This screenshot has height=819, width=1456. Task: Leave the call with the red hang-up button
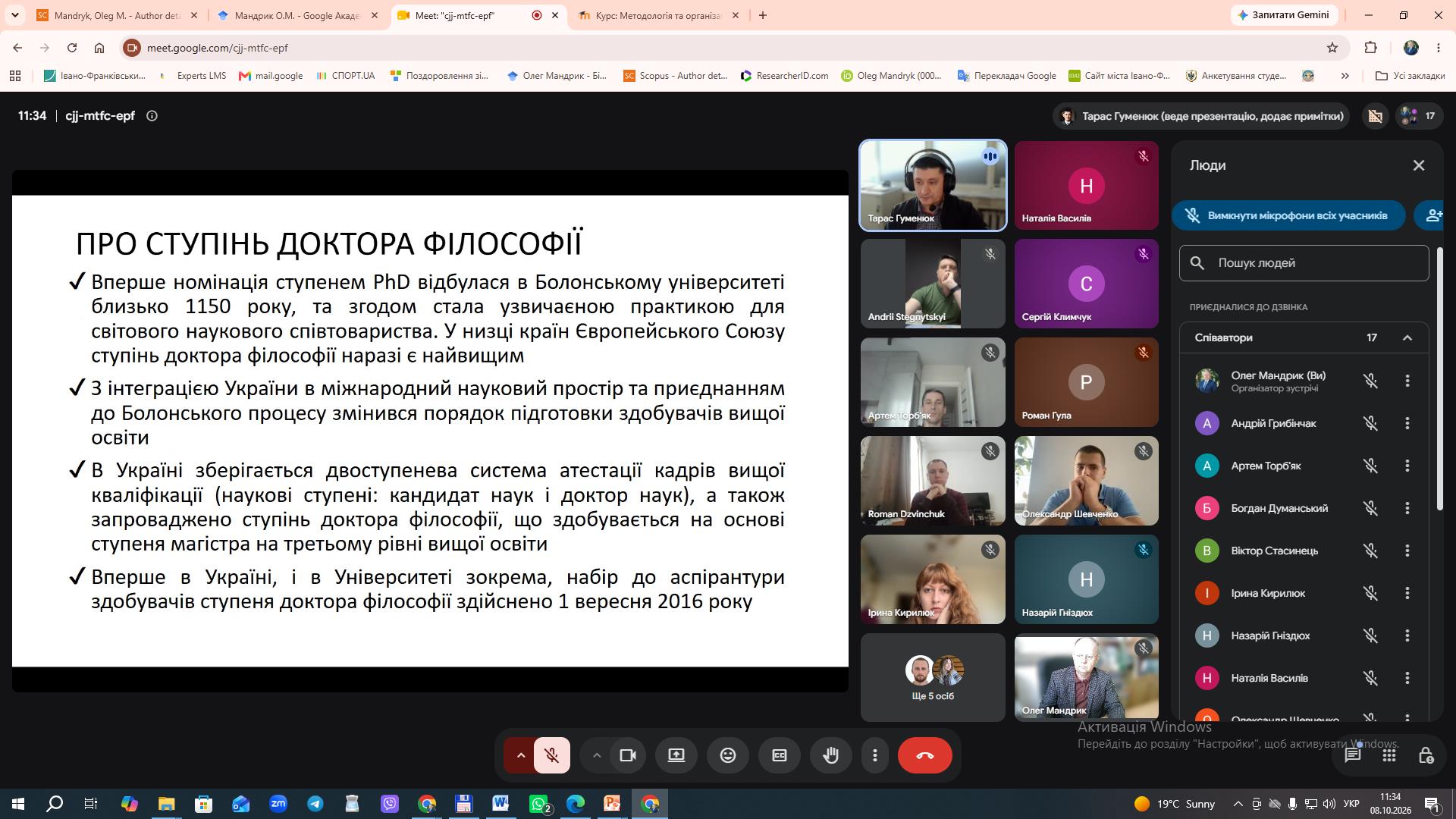(924, 755)
